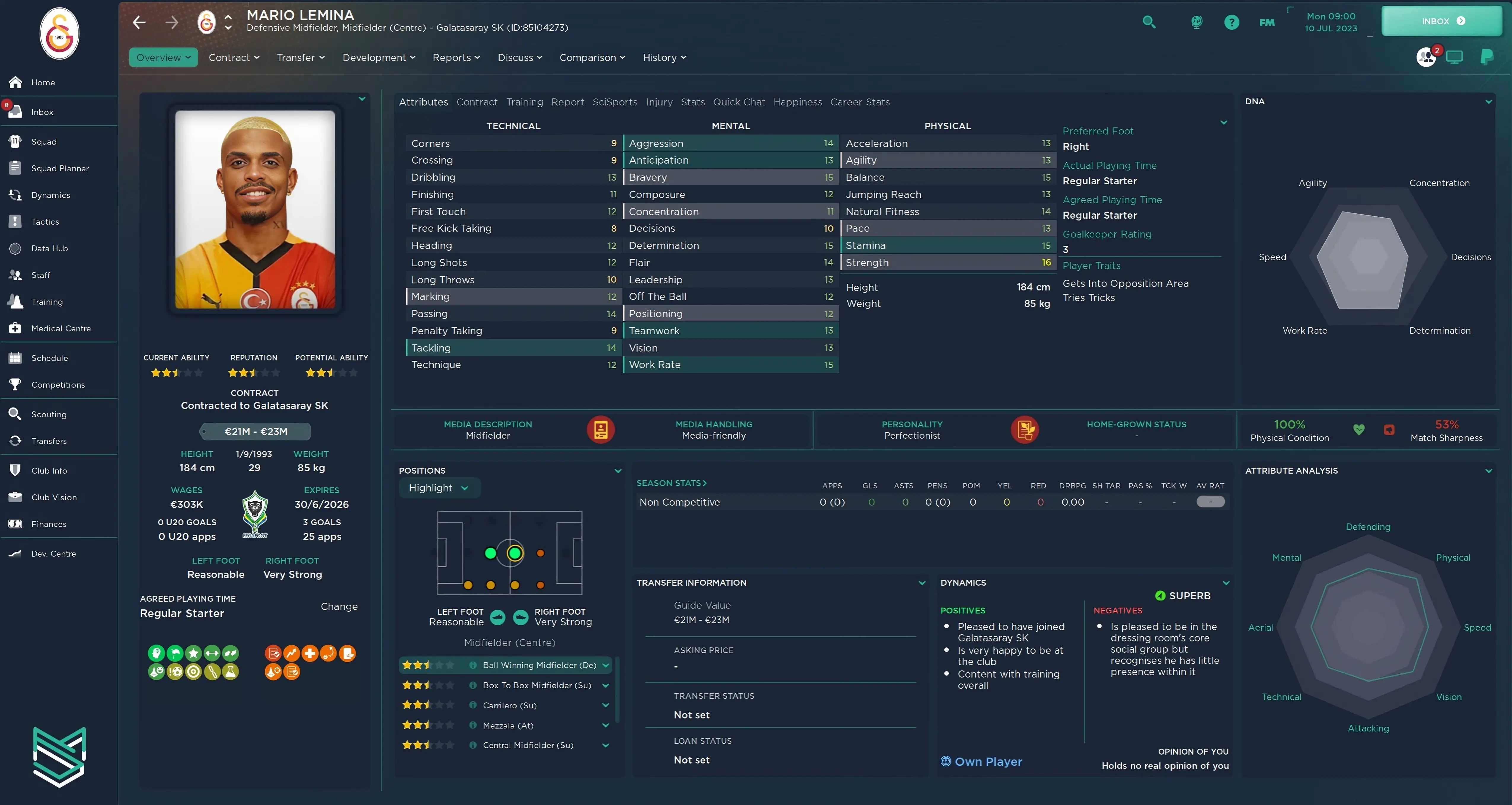This screenshot has width=1512, height=805.
Task: Click the INBOX continue button
Action: pos(1441,21)
